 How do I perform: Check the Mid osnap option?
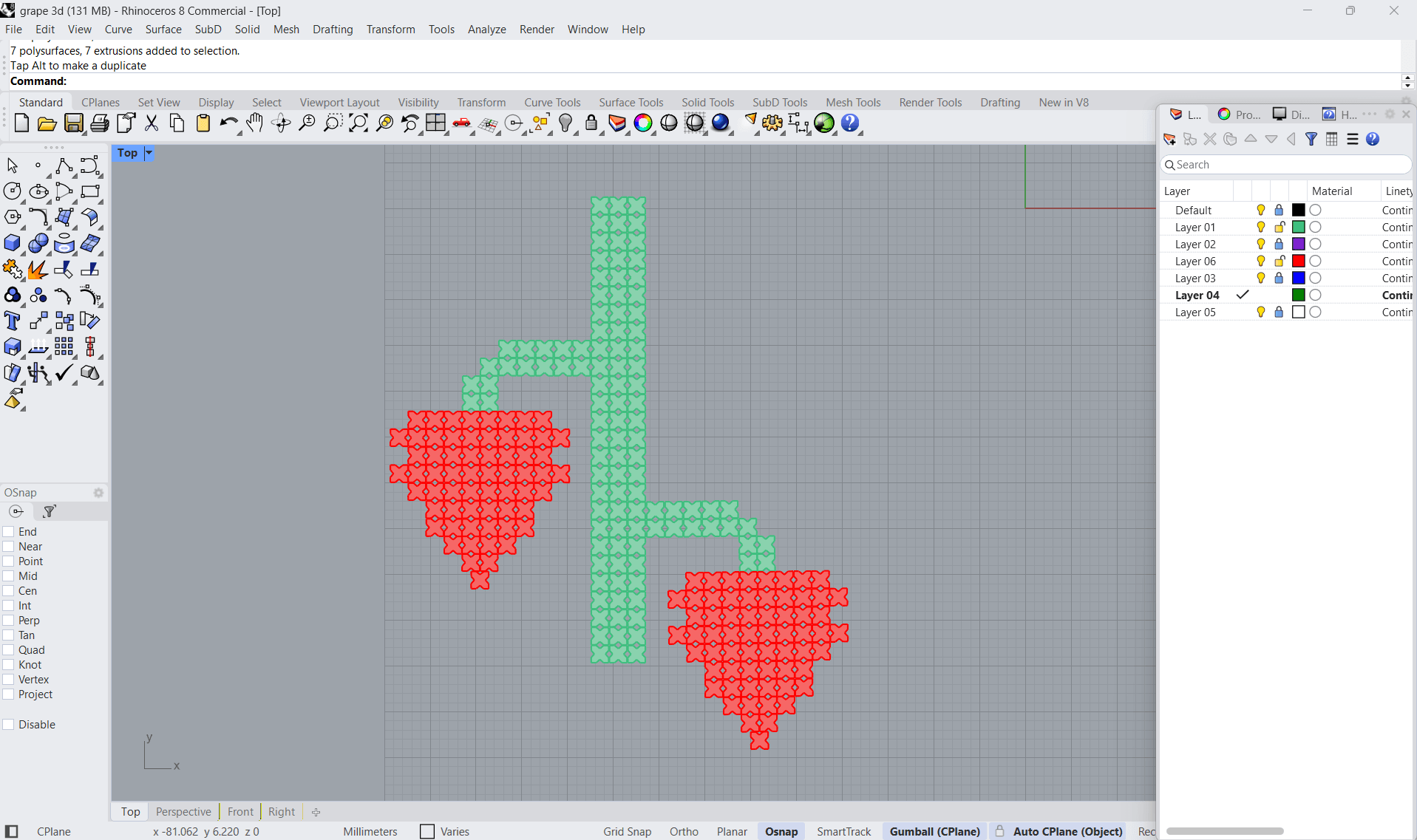(x=9, y=576)
